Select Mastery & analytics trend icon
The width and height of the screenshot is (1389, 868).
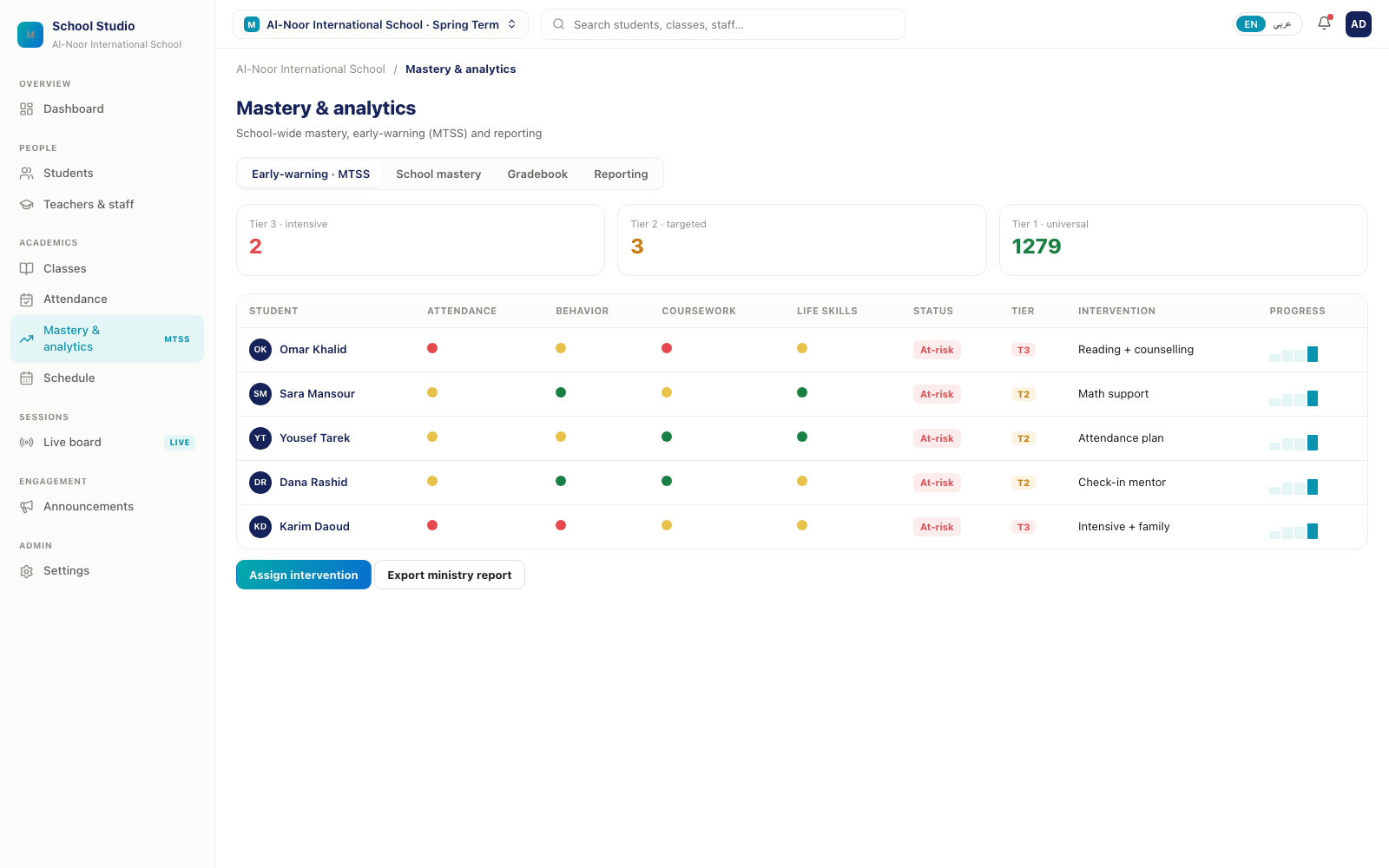(27, 339)
